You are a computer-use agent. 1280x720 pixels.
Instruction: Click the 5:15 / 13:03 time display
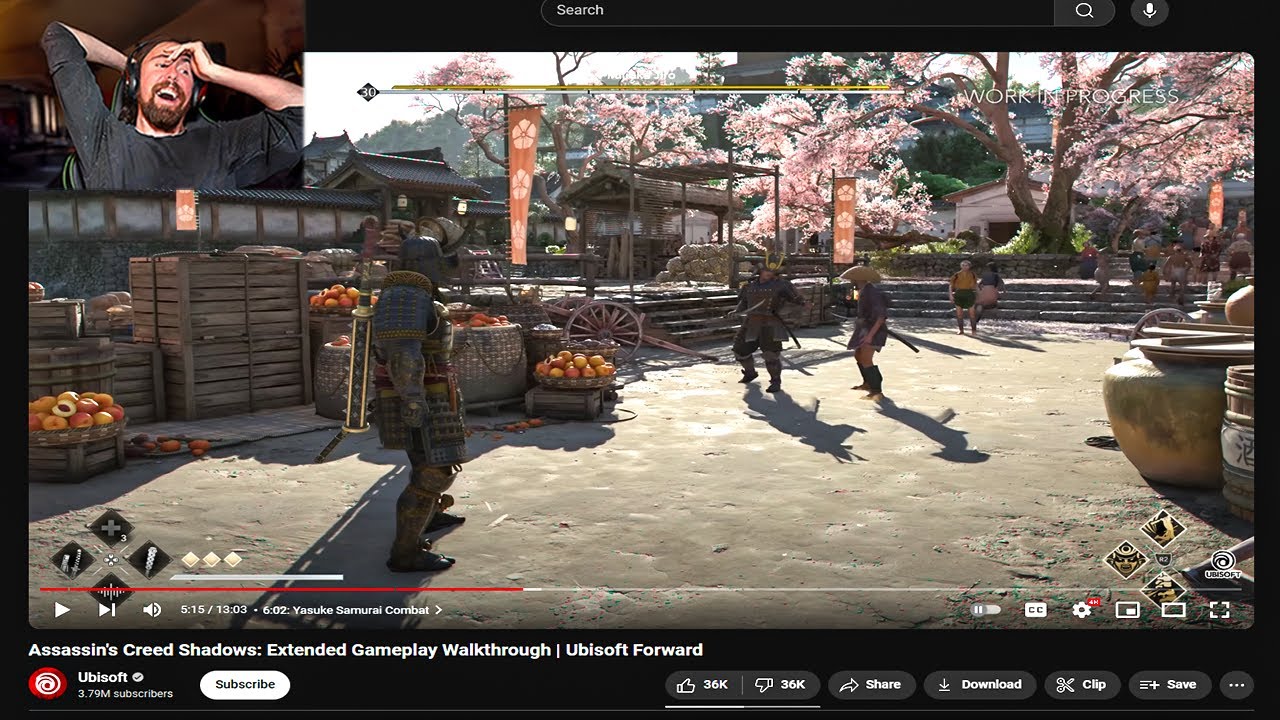[213, 610]
